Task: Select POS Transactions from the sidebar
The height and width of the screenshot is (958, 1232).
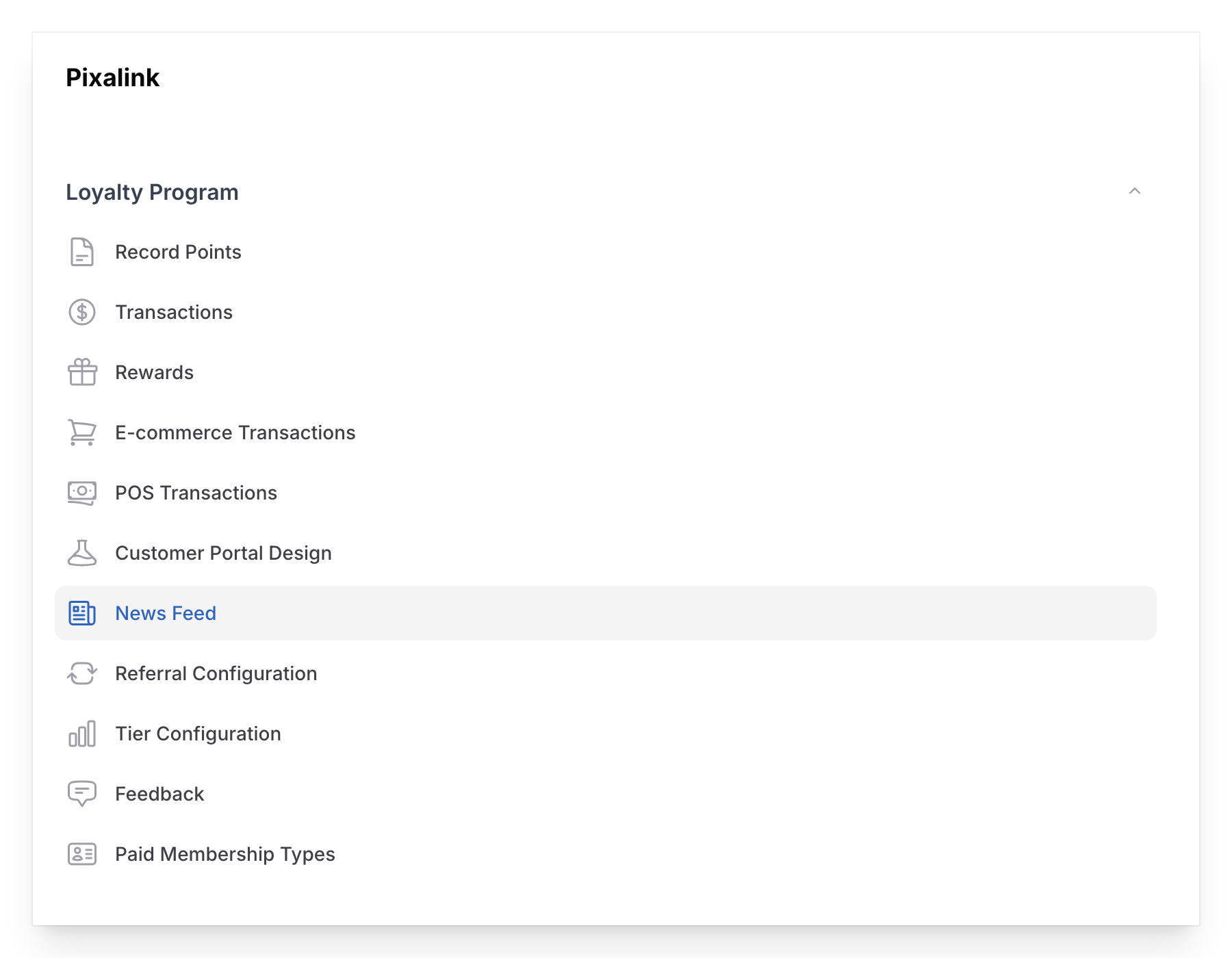Action: pyautogui.click(x=196, y=493)
